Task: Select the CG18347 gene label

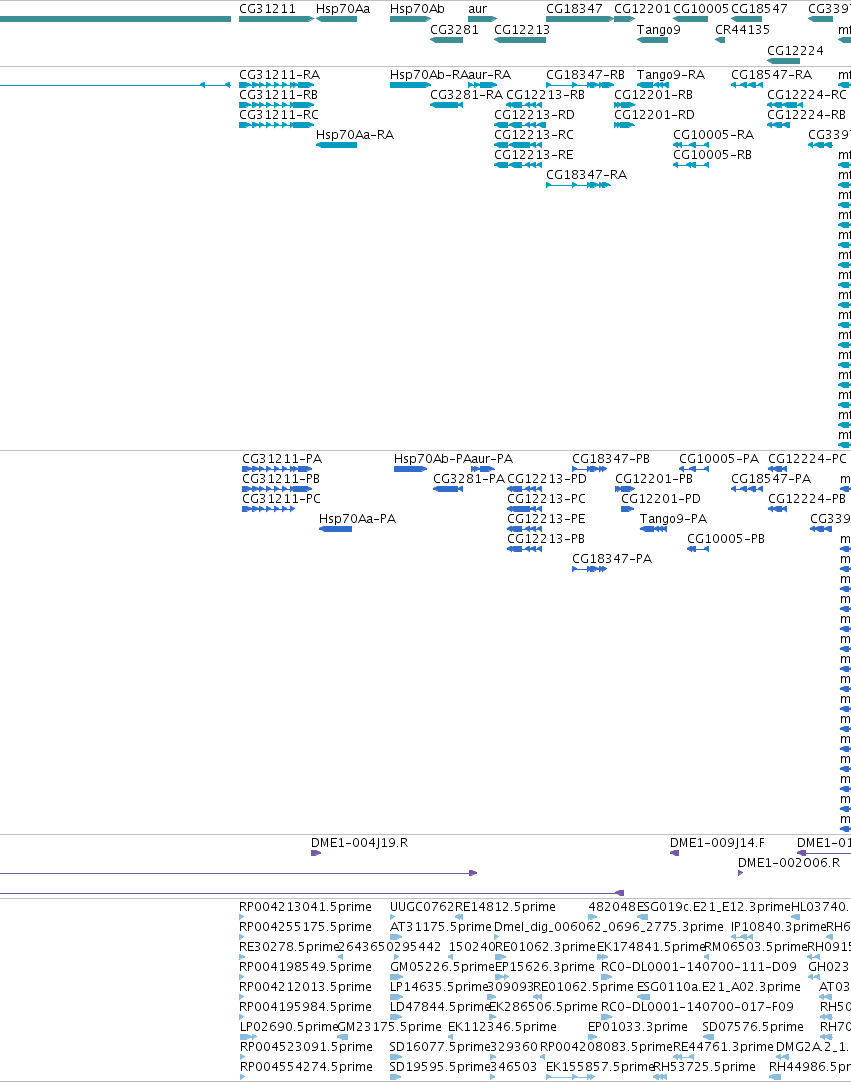Action: tap(574, 9)
